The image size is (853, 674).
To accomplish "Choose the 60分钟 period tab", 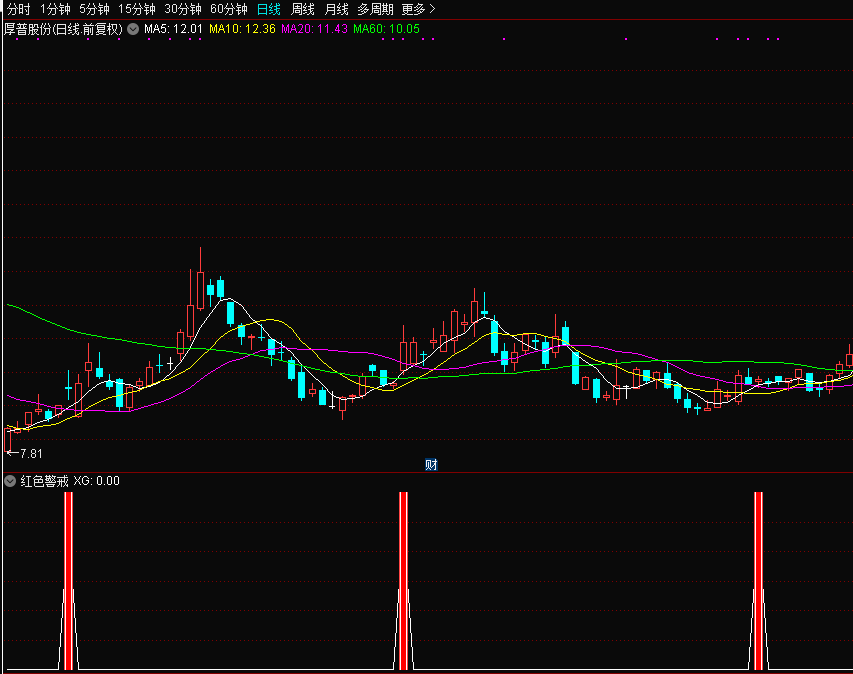I will click(x=229, y=9).
